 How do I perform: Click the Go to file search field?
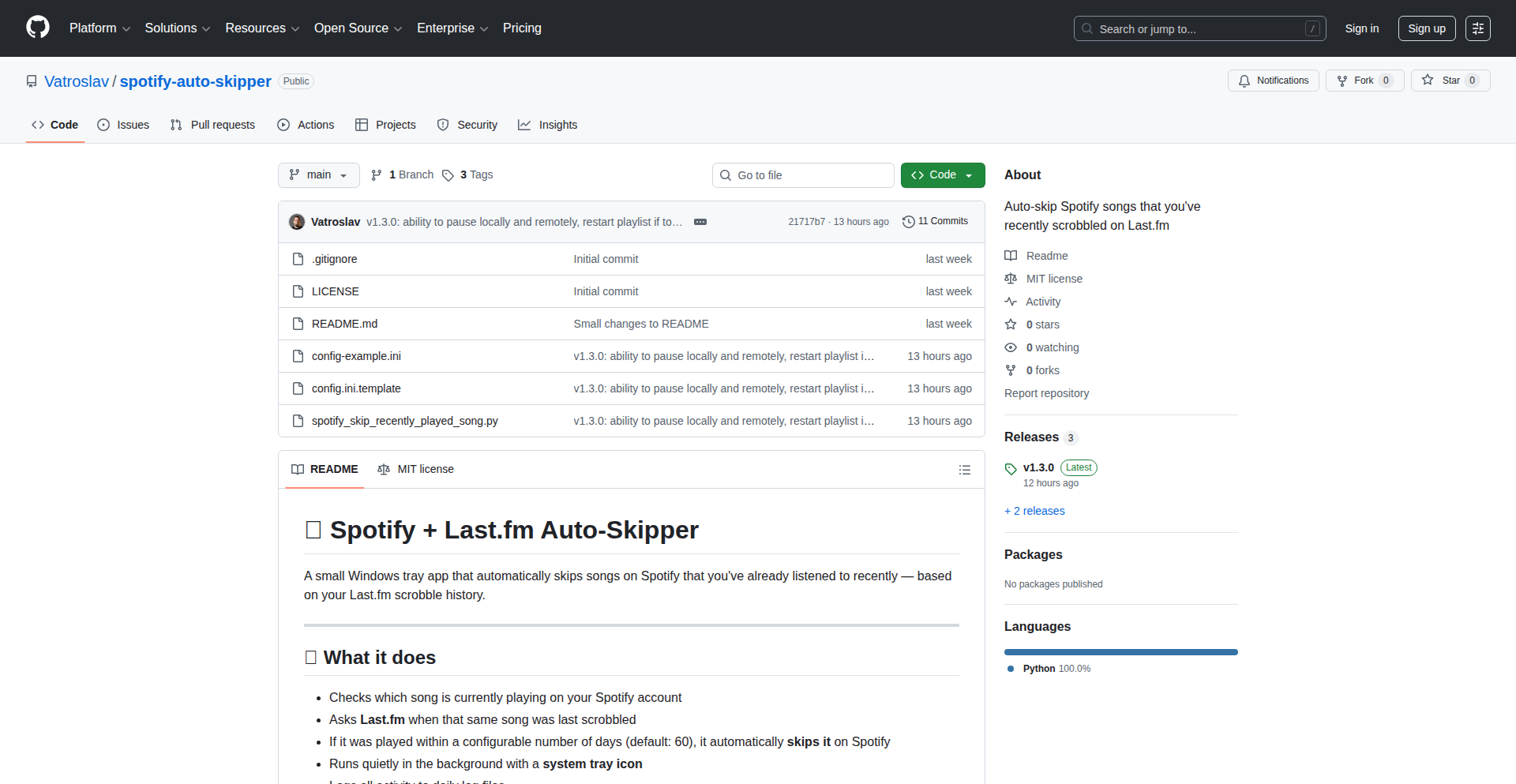(803, 174)
